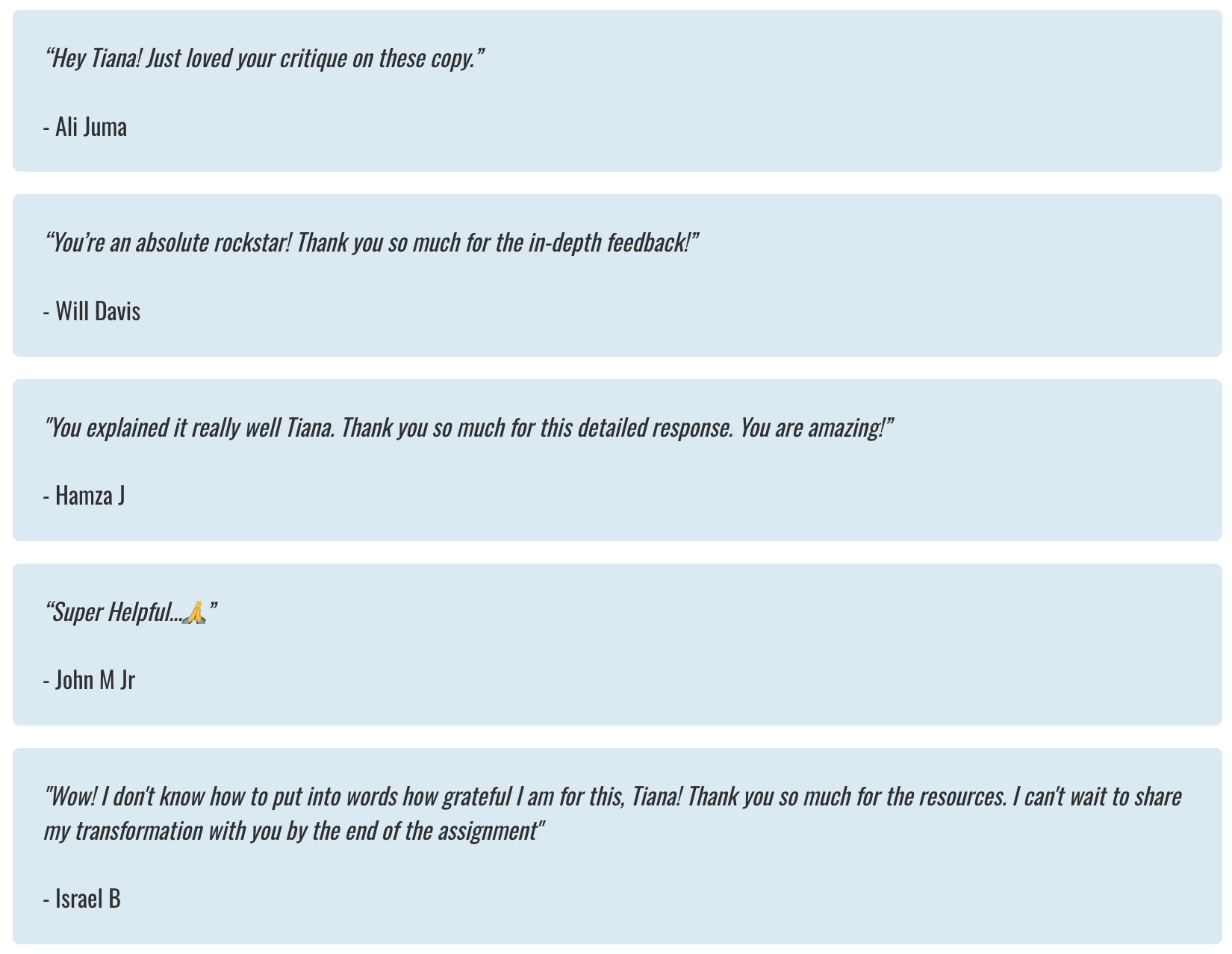Click the "Super Helpful" text
This screenshot has height=954, width=1232.
(112, 613)
